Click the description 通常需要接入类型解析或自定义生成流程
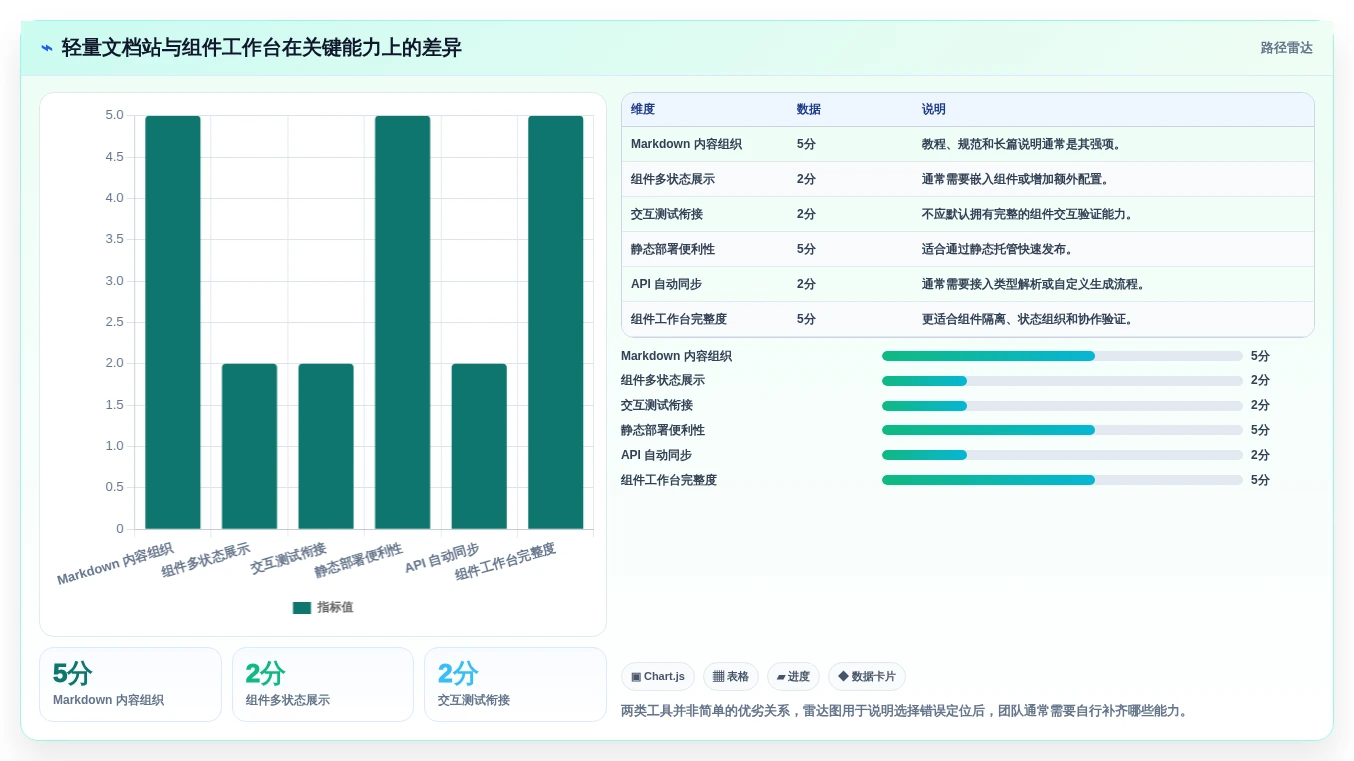Image resolution: width=1354 pixels, height=761 pixels. click(x=1035, y=284)
